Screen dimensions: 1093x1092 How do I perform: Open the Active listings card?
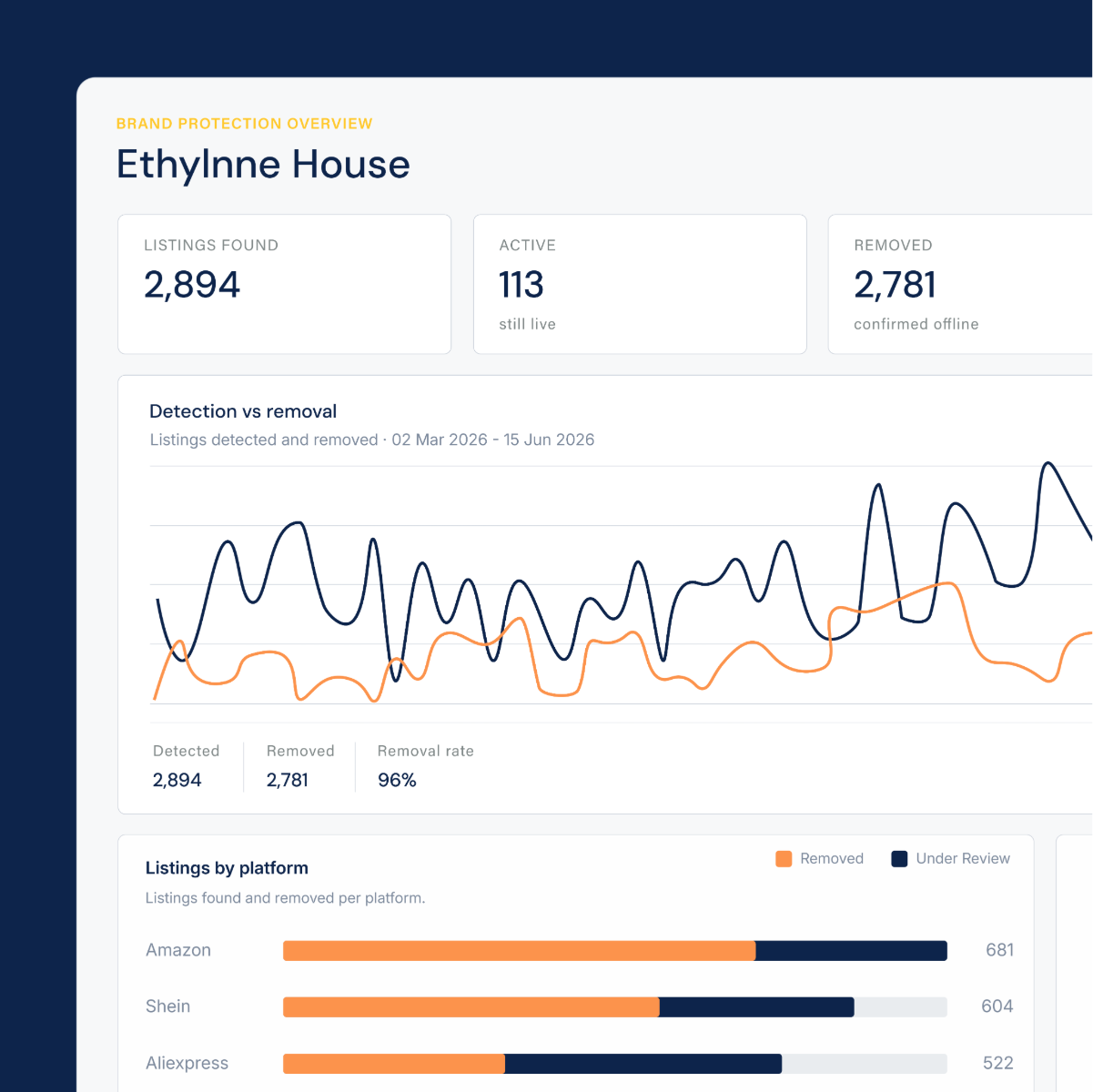click(640, 284)
